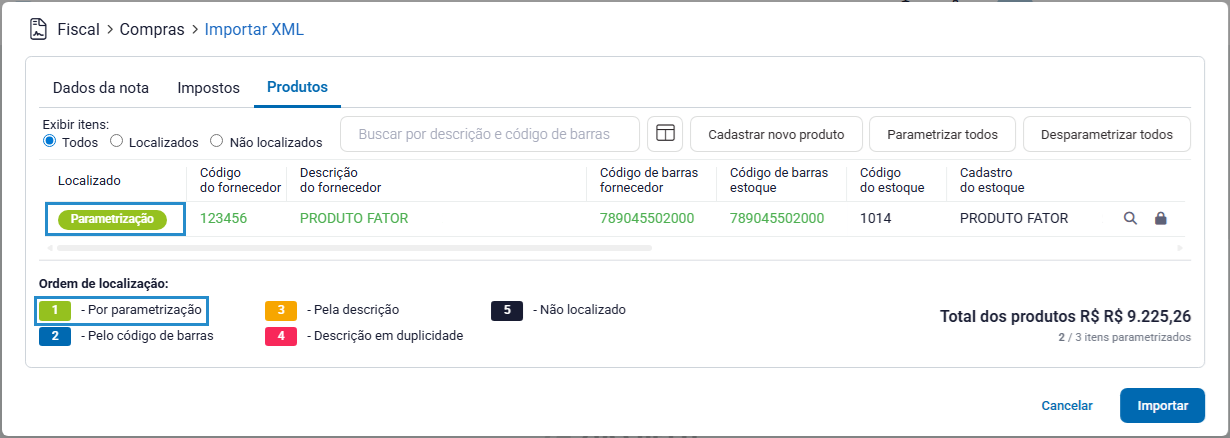Click 'Desparametrizar todos' button
This screenshot has width=1230, height=438.
click(1106, 134)
